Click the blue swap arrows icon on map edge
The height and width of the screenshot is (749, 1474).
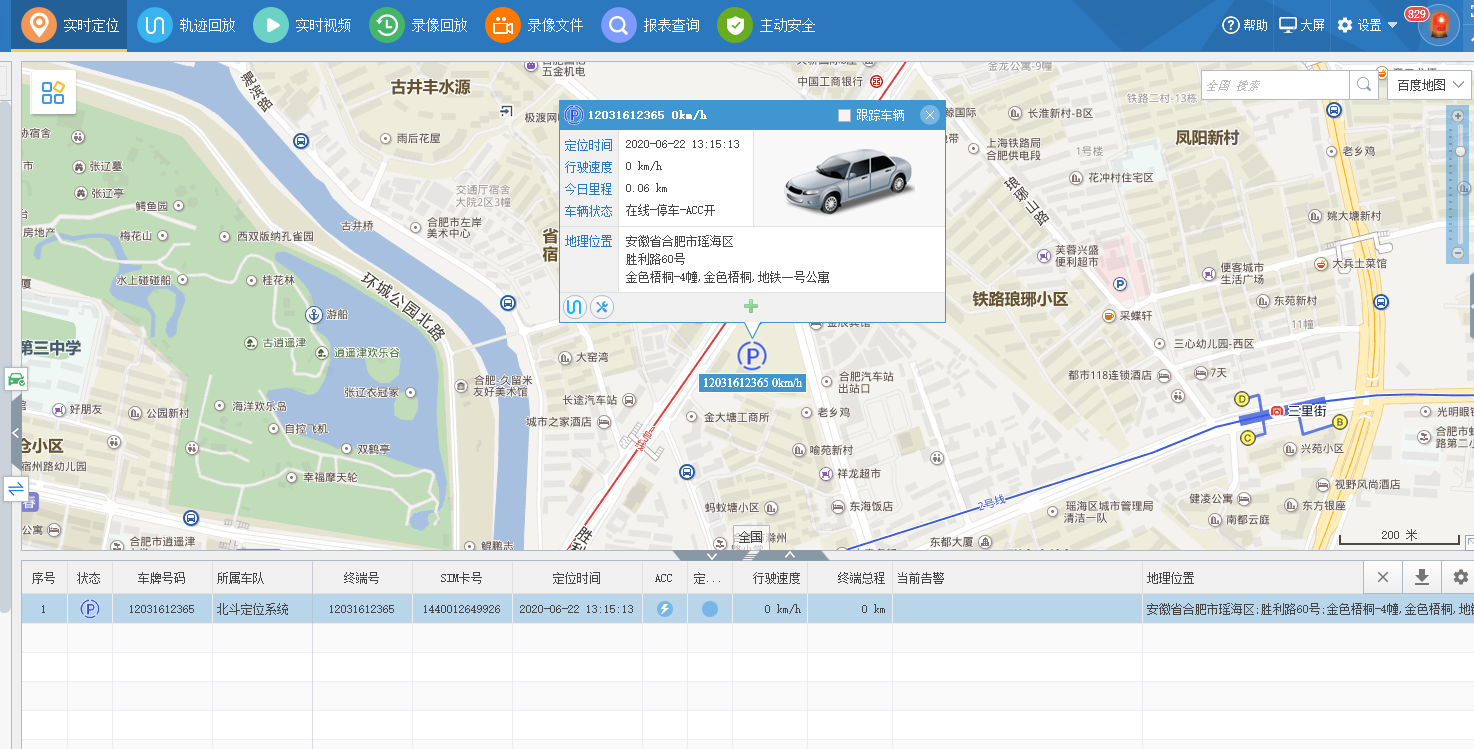tap(15, 489)
